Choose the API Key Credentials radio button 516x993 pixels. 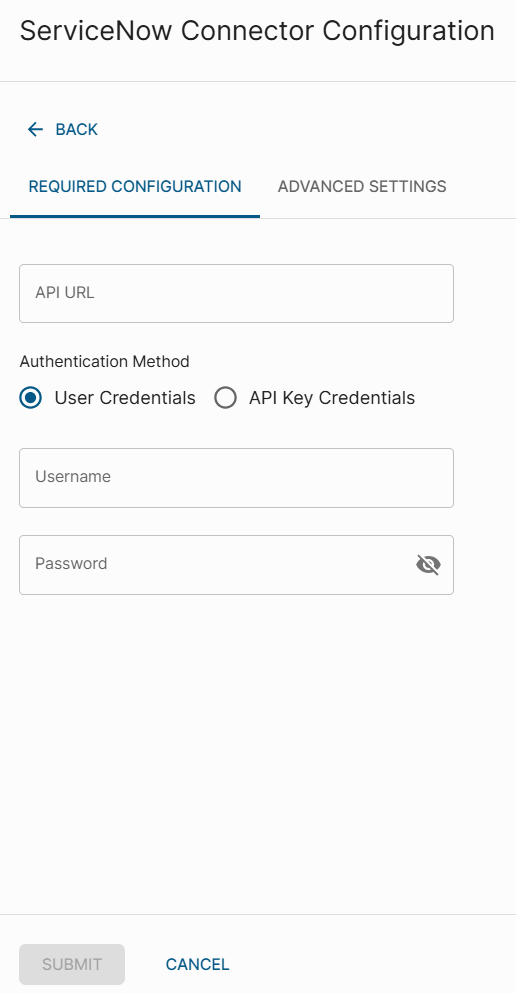[x=225, y=398]
